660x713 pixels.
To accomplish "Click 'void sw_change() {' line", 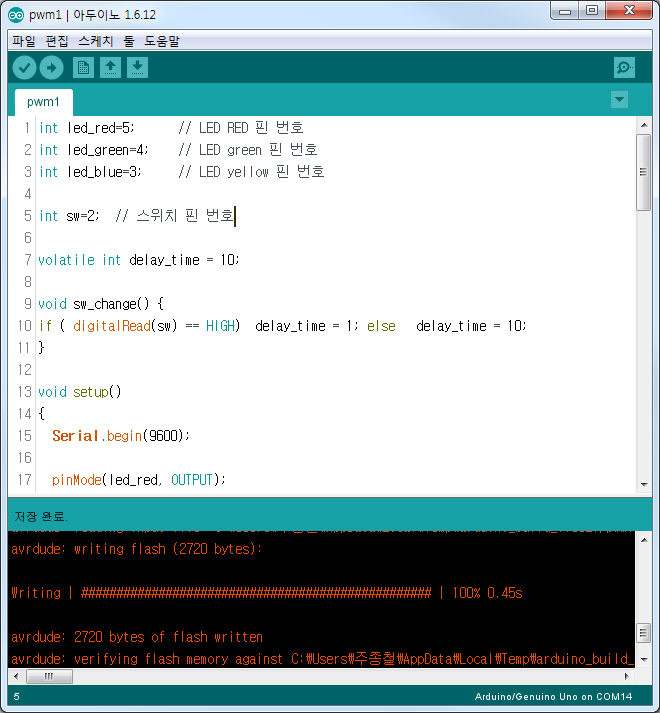I will point(101,304).
